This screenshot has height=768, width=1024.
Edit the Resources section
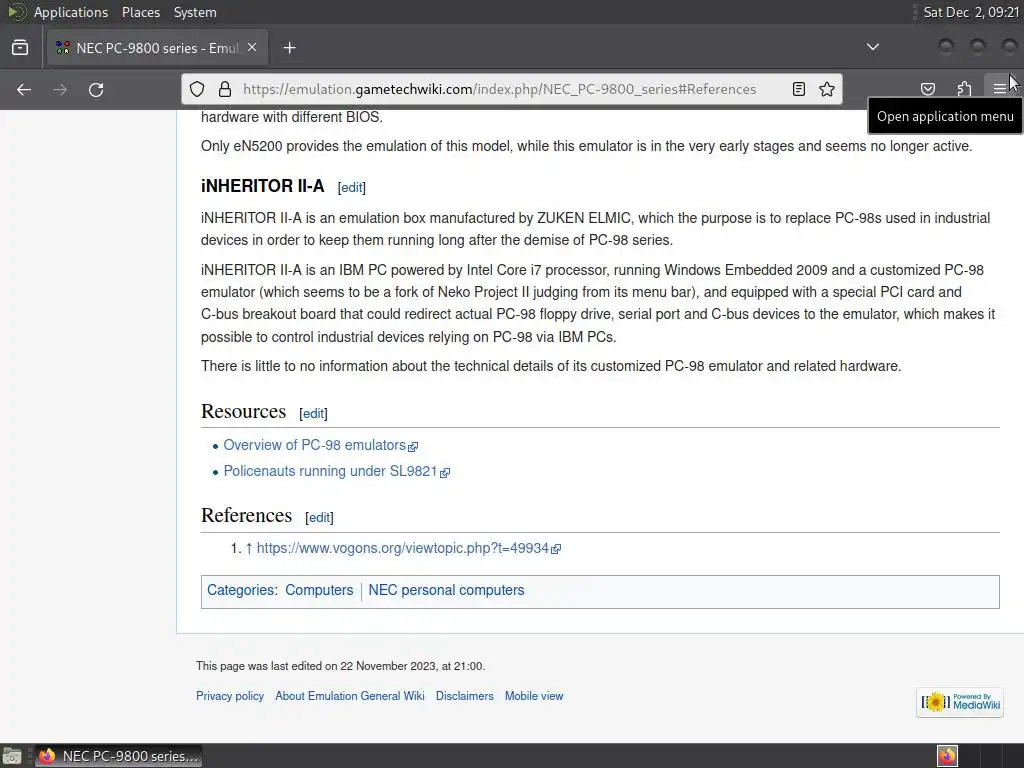(313, 413)
